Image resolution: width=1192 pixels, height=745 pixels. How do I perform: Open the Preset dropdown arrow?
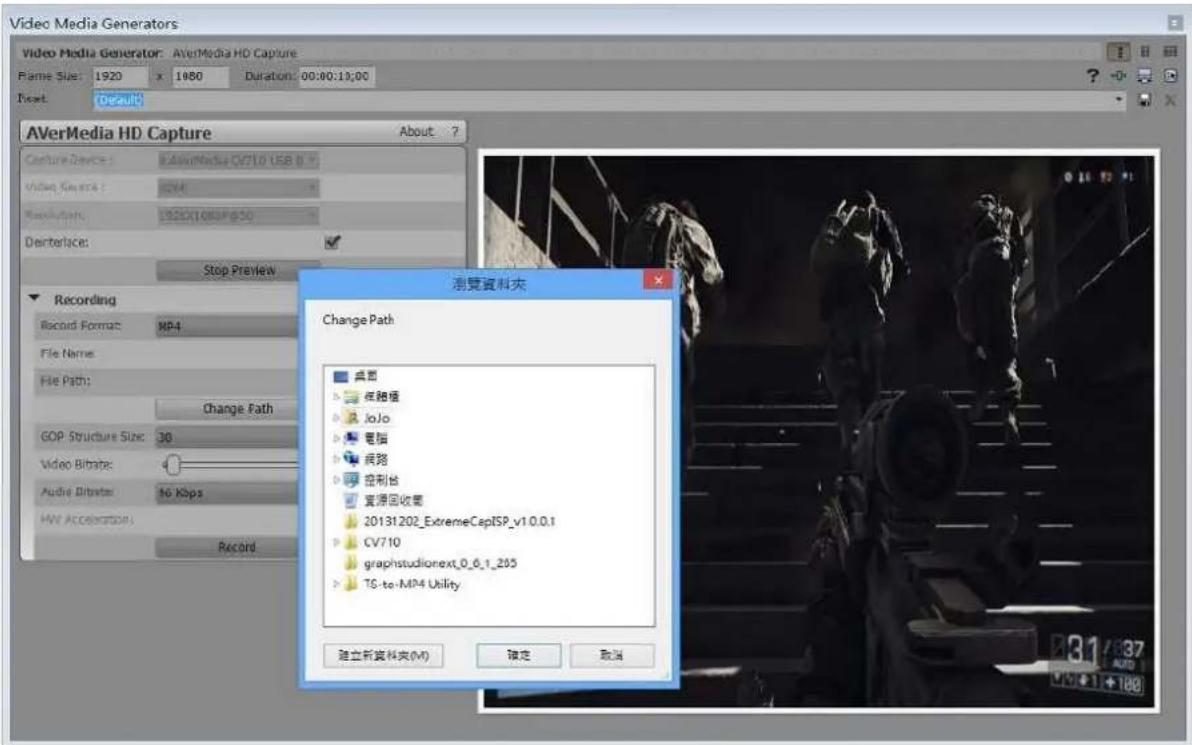1118,100
